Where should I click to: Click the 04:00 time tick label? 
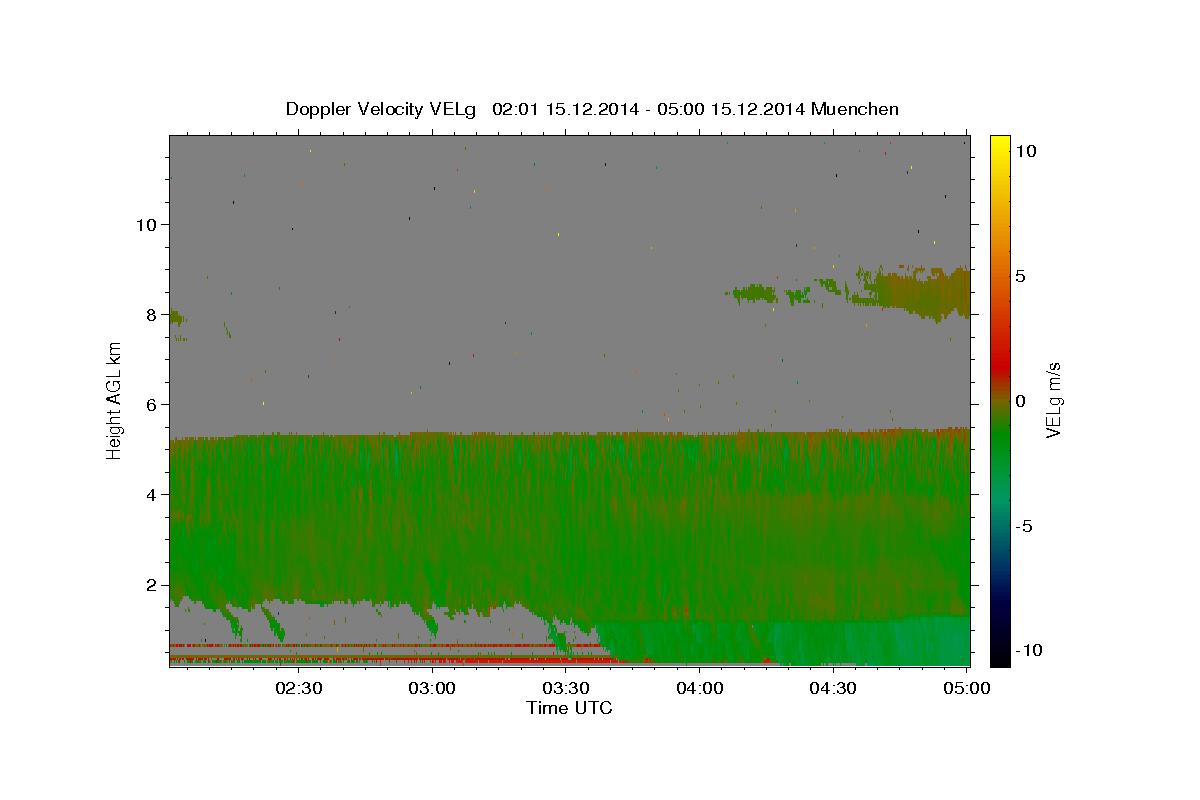[x=700, y=688]
